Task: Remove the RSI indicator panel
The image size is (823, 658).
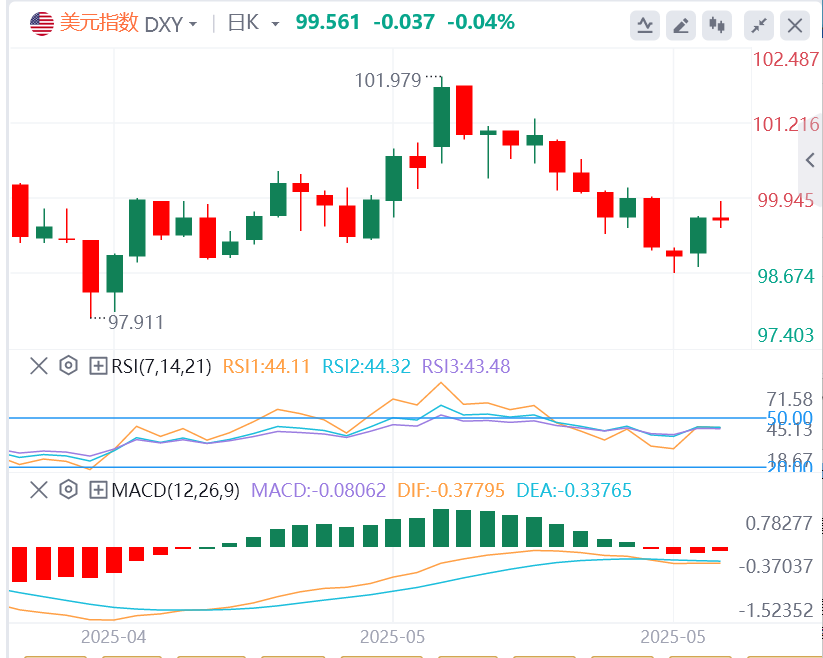Action: tap(38, 366)
